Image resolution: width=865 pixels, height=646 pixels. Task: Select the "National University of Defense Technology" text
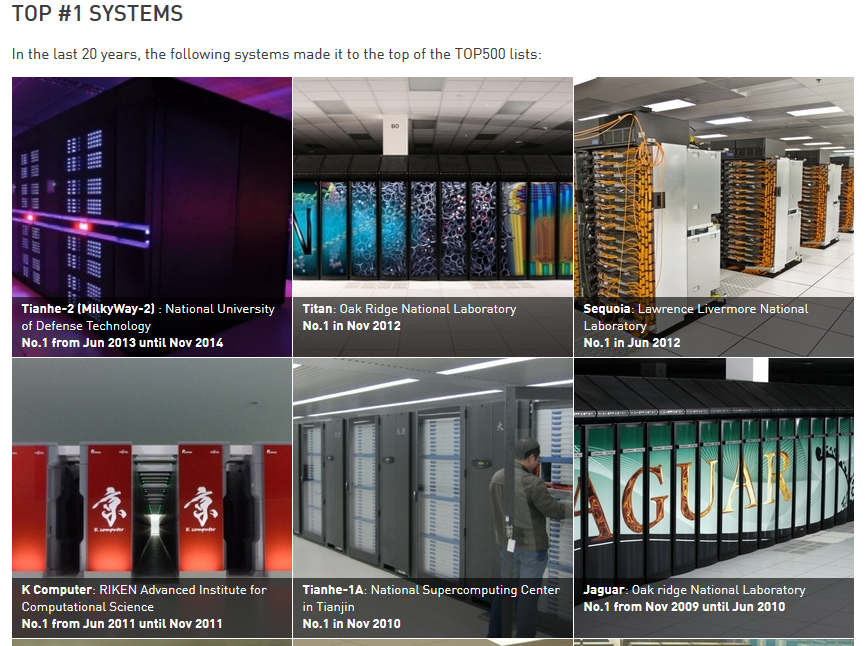(x=148, y=317)
